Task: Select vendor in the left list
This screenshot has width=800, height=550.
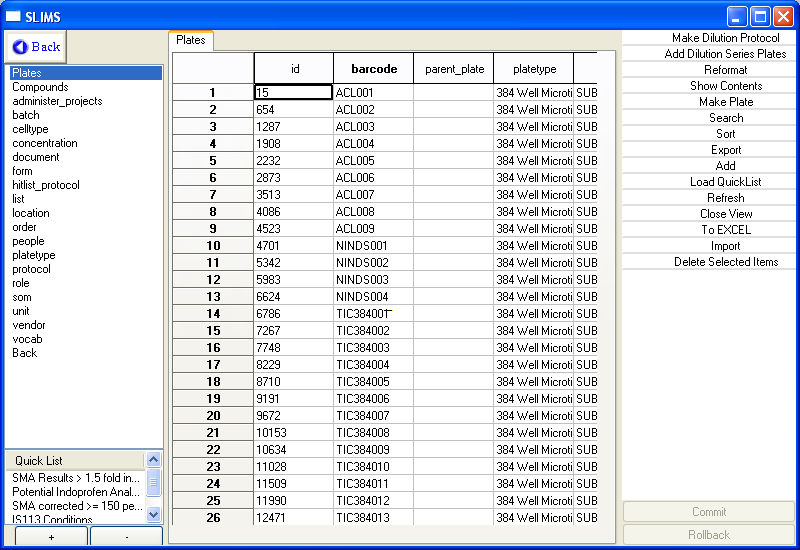Action: tap(28, 325)
